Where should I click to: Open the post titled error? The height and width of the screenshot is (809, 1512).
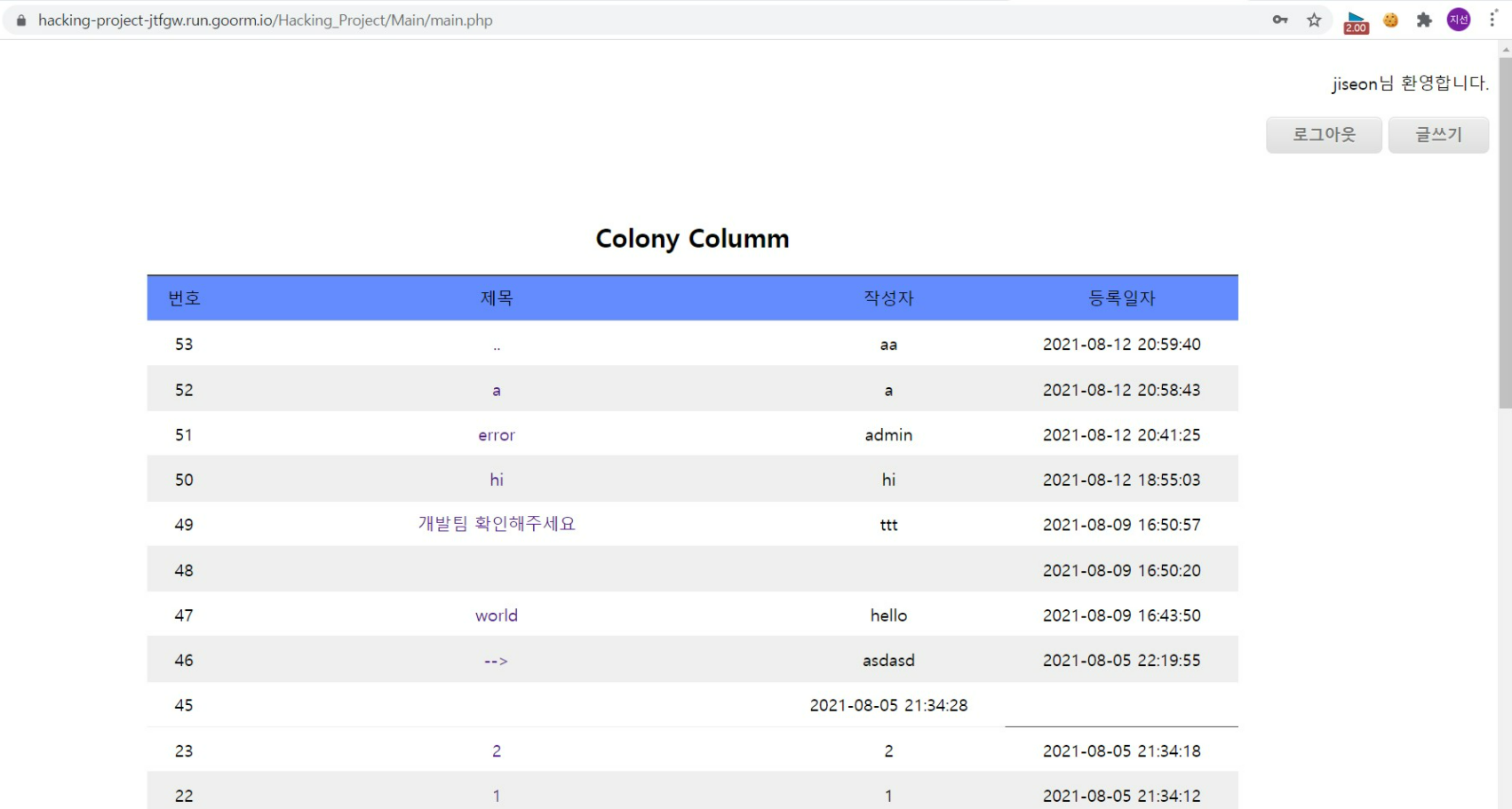tap(497, 435)
